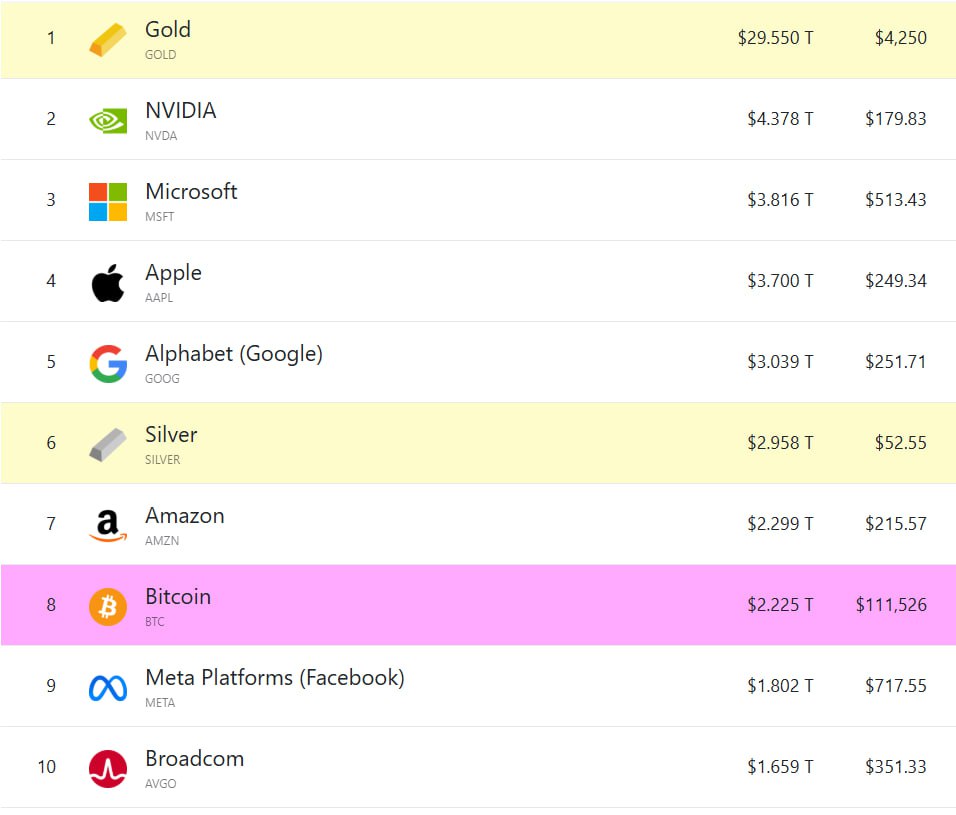956x815 pixels.
Task: Click the Microsoft logo icon
Action: 107,201
